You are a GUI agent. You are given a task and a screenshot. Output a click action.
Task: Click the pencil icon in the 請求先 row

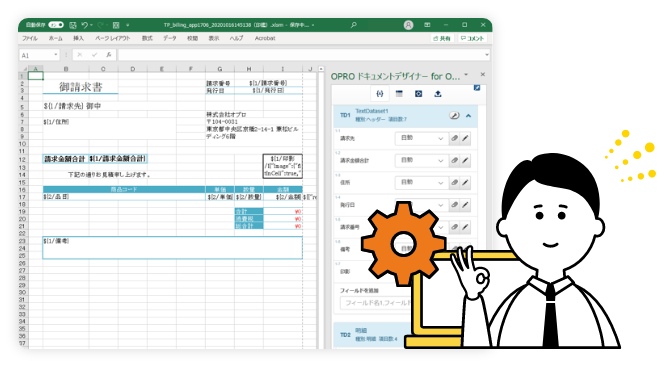(x=465, y=138)
